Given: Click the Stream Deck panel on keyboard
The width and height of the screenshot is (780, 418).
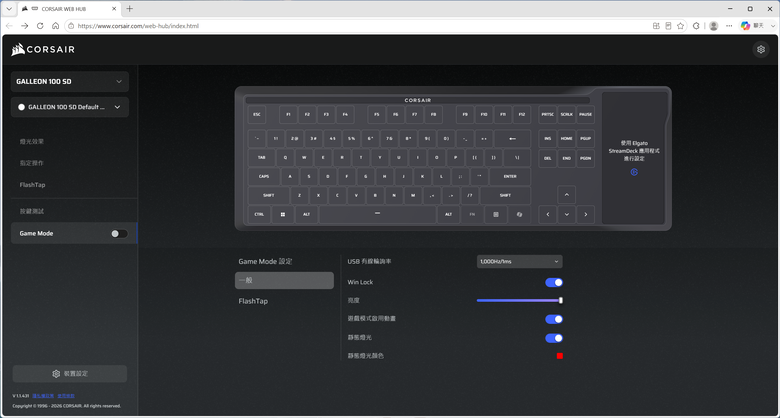Looking at the screenshot, I should point(634,158).
